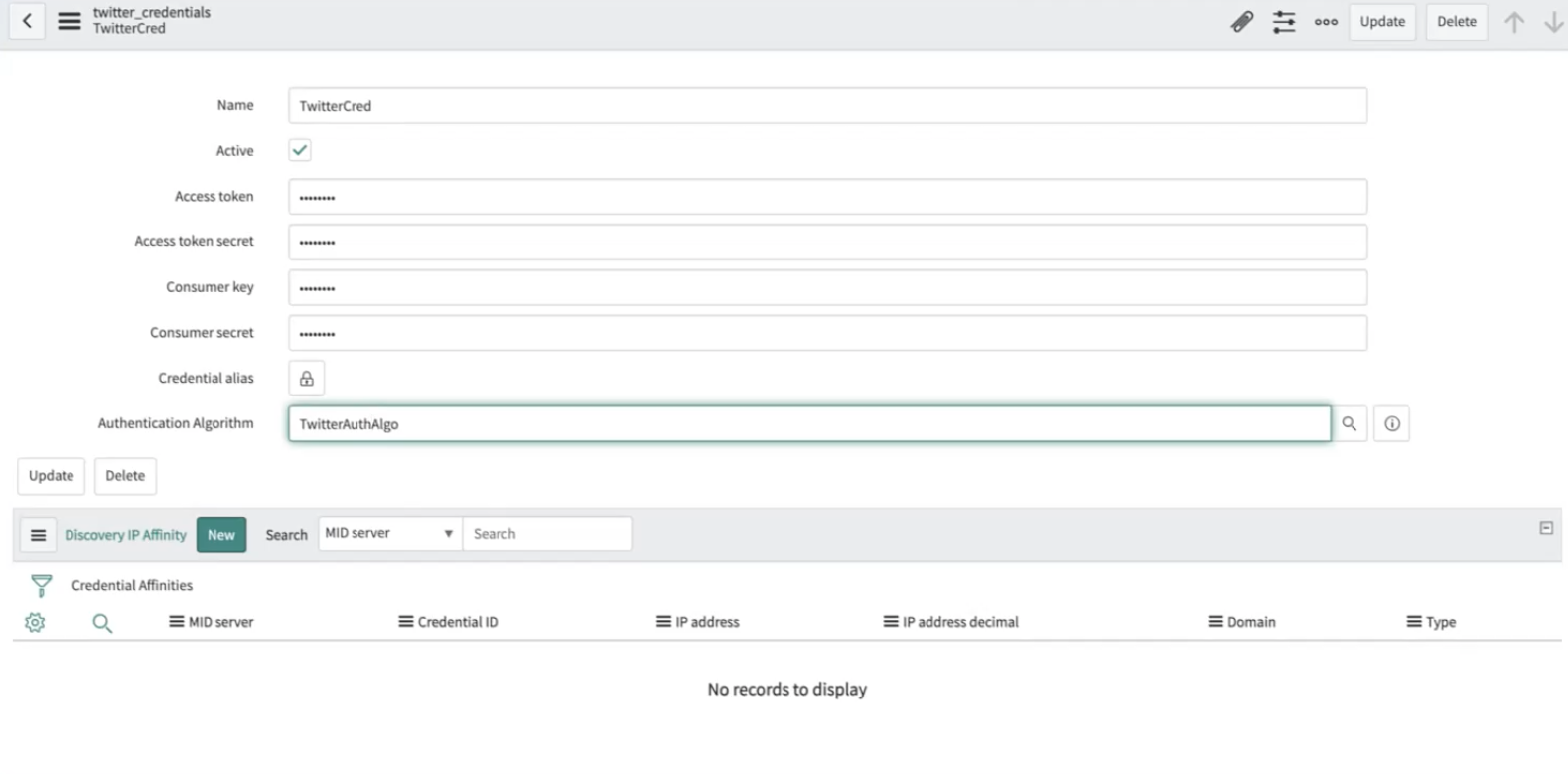
Task: Open the form context menu hamburger icon
Action: (70, 21)
